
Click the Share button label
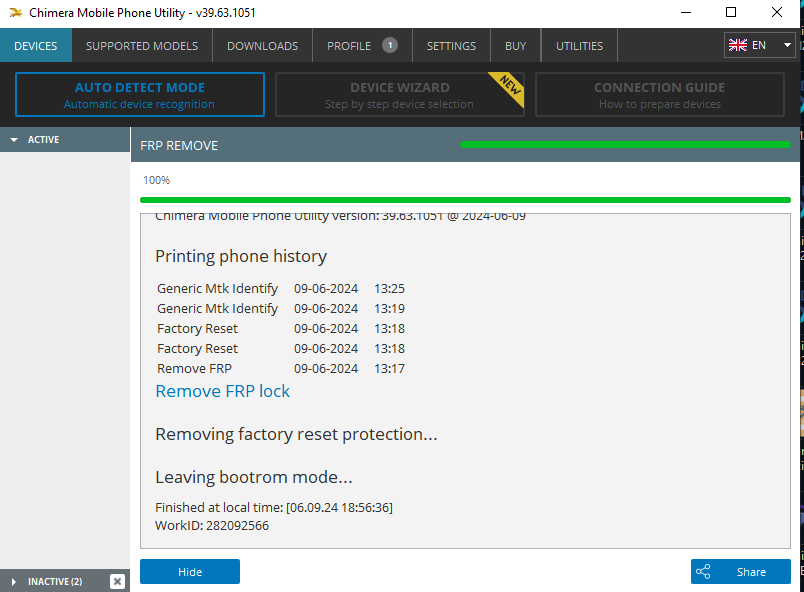[x=751, y=572]
